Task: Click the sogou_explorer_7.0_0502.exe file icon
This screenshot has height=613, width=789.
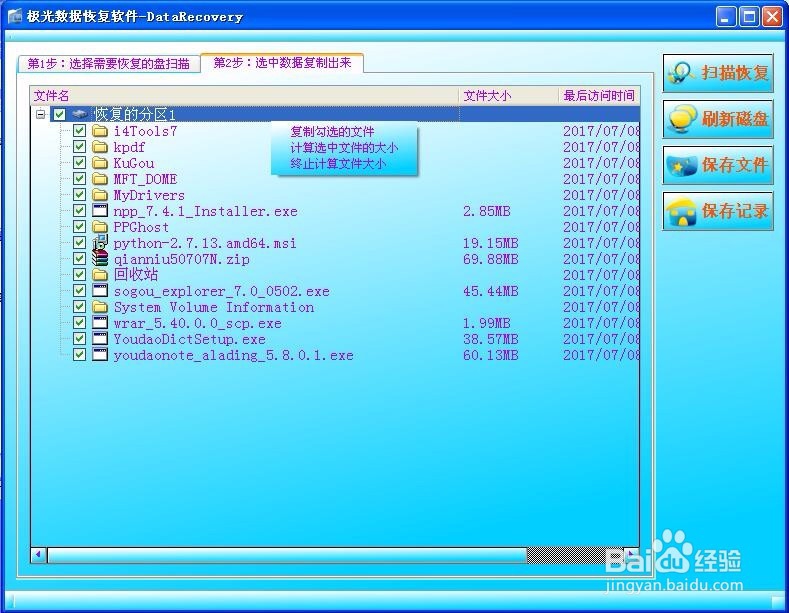Action: pos(100,291)
